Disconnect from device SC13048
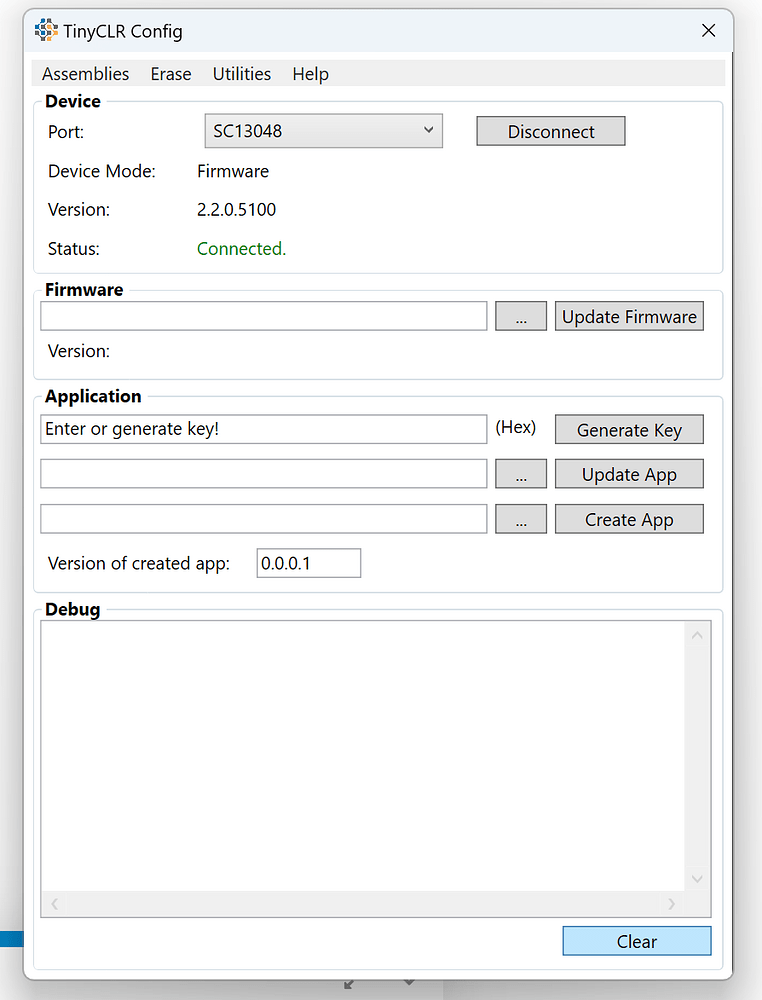This screenshot has width=762, height=1000. [x=550, y=130]
